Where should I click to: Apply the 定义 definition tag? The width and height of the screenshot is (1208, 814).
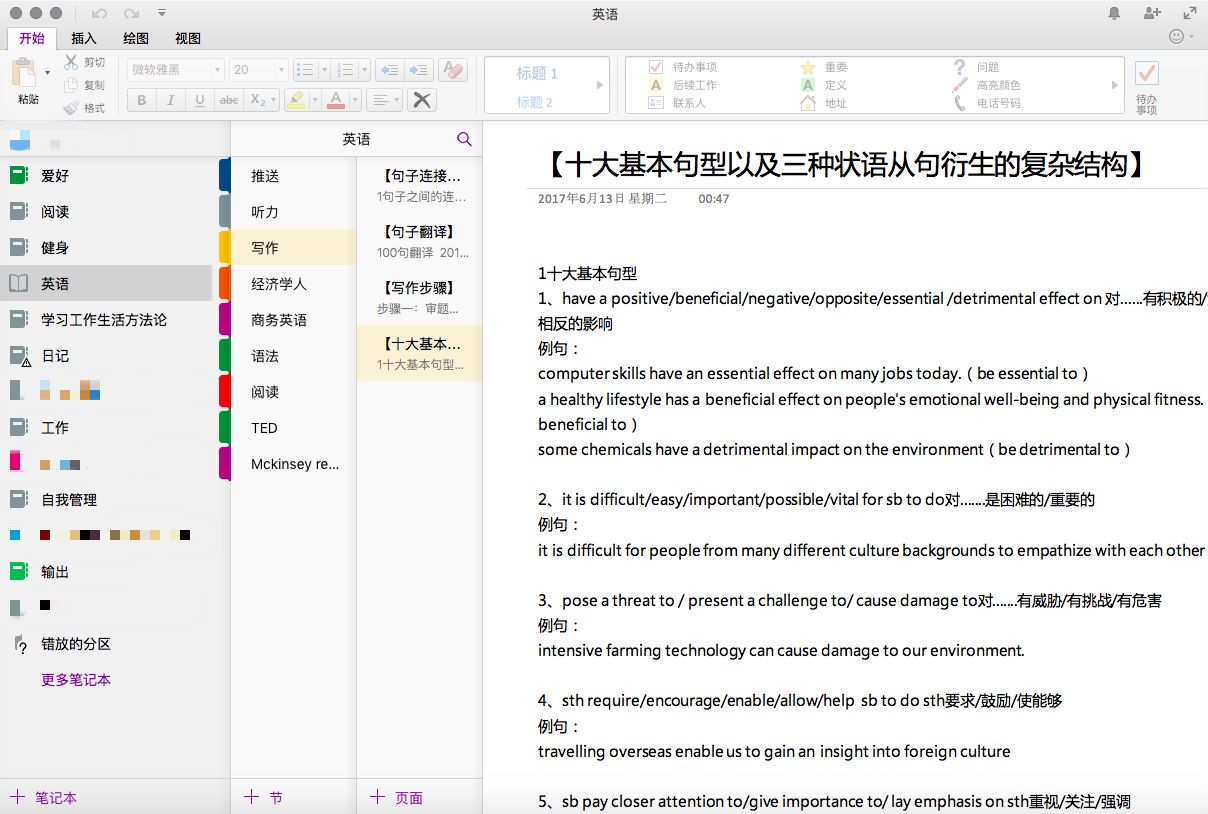pyautogui.click(x=825, y=85)
